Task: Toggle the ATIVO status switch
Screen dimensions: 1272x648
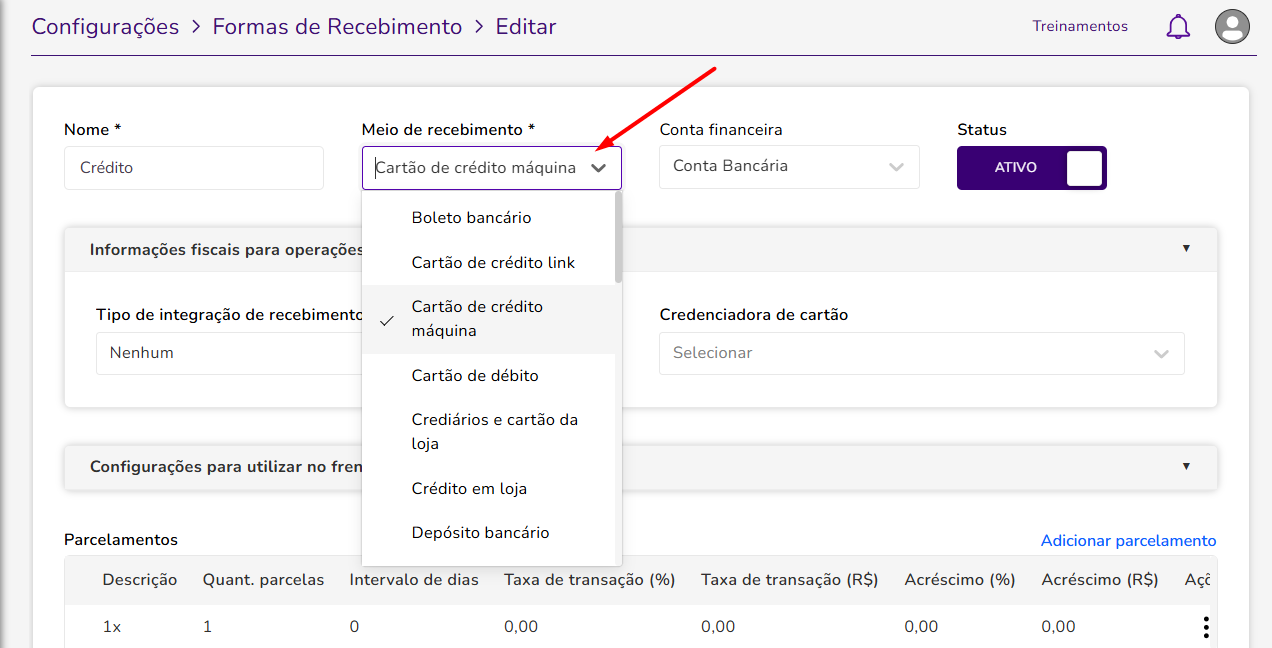Action: pos(1032,168)
